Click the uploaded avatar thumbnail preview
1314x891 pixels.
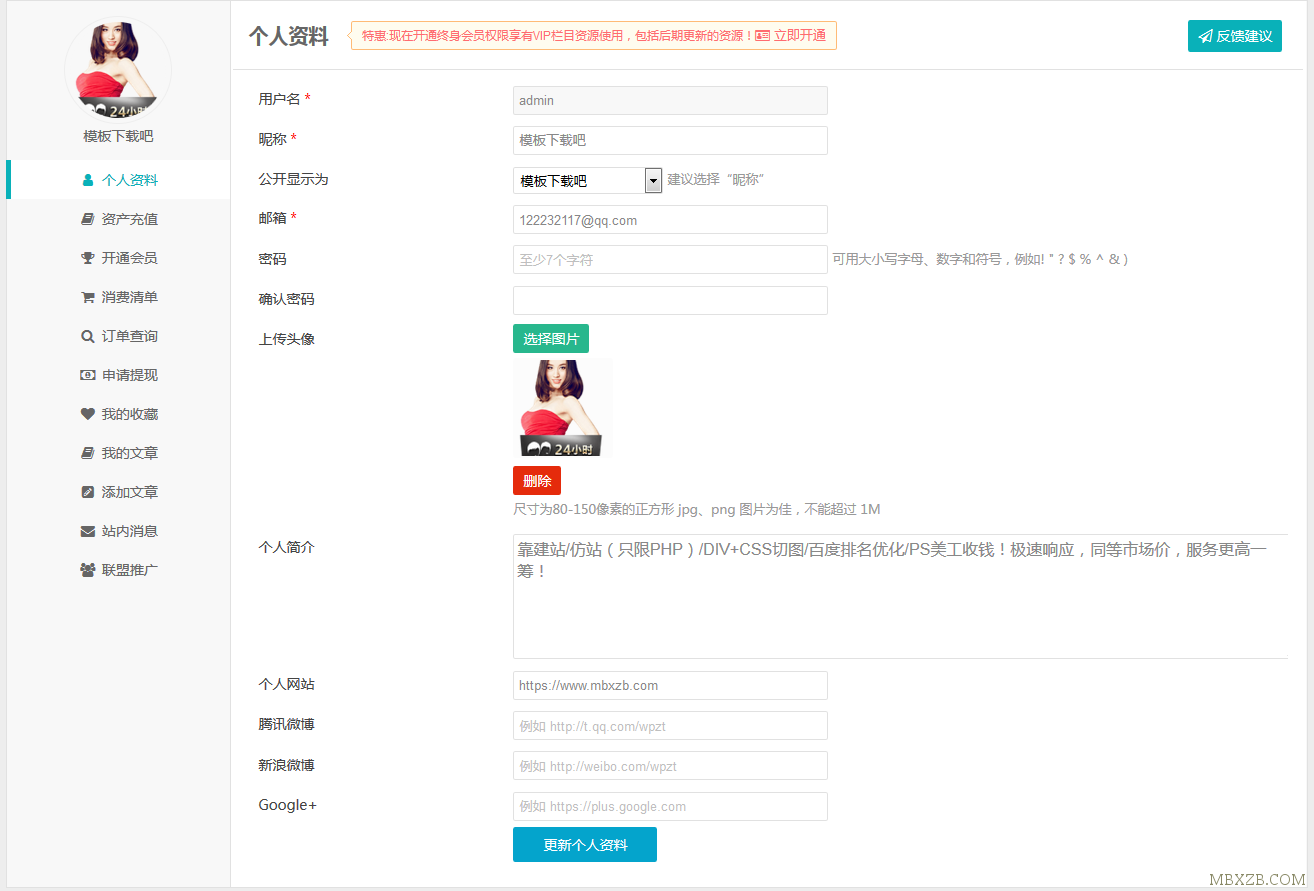562,407
